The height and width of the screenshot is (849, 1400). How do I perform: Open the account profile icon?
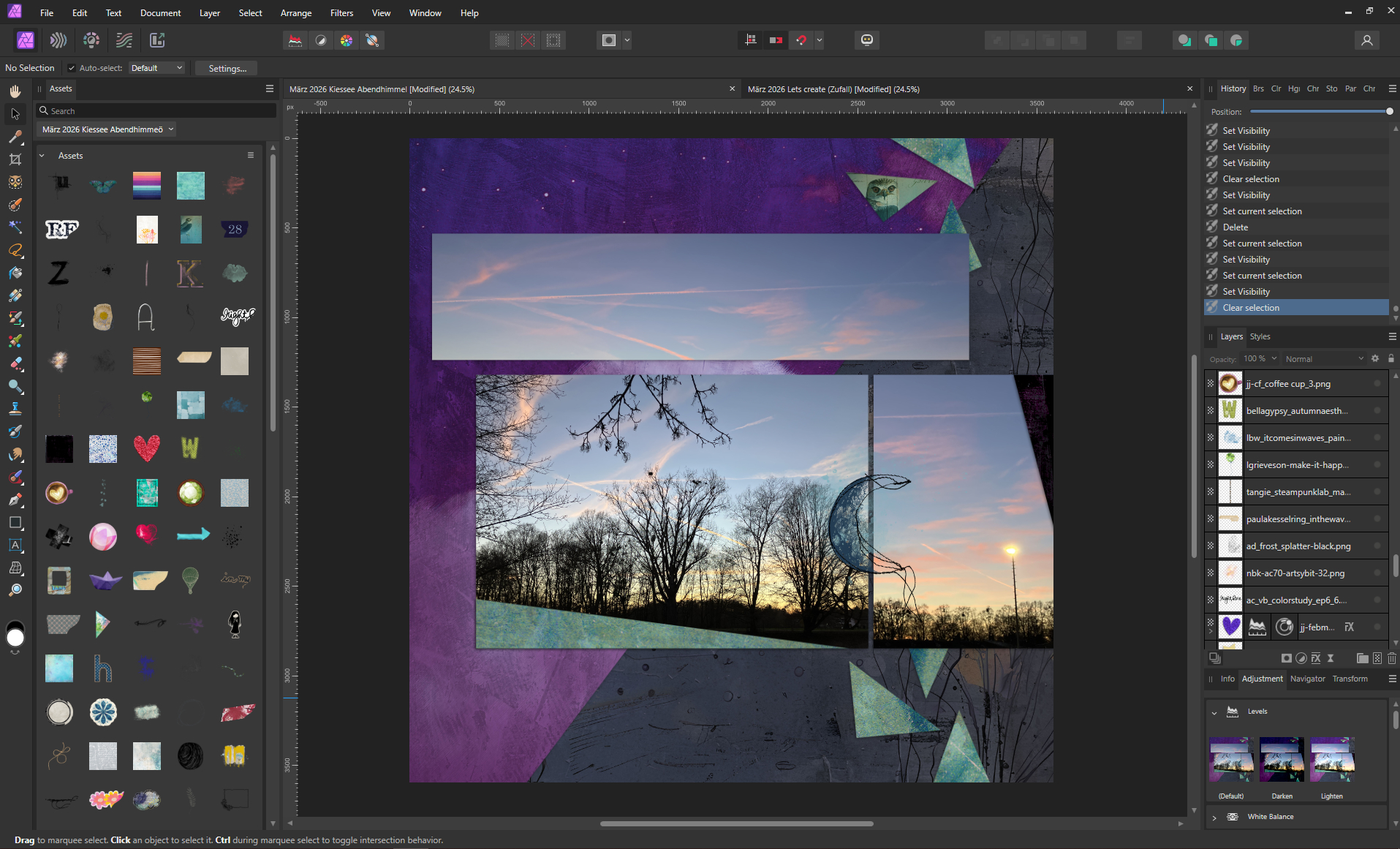[x=1366, y=40]
